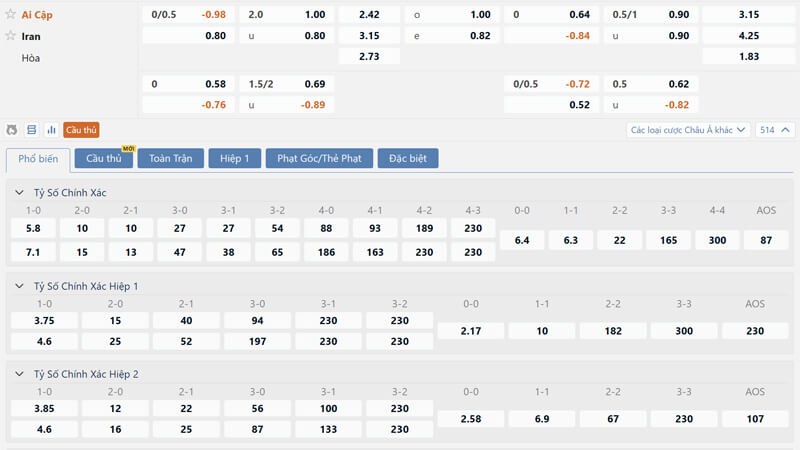The image size is (800, 450).
Task: Select full-match 4-0 odds 88
Action: coord(326,228)
